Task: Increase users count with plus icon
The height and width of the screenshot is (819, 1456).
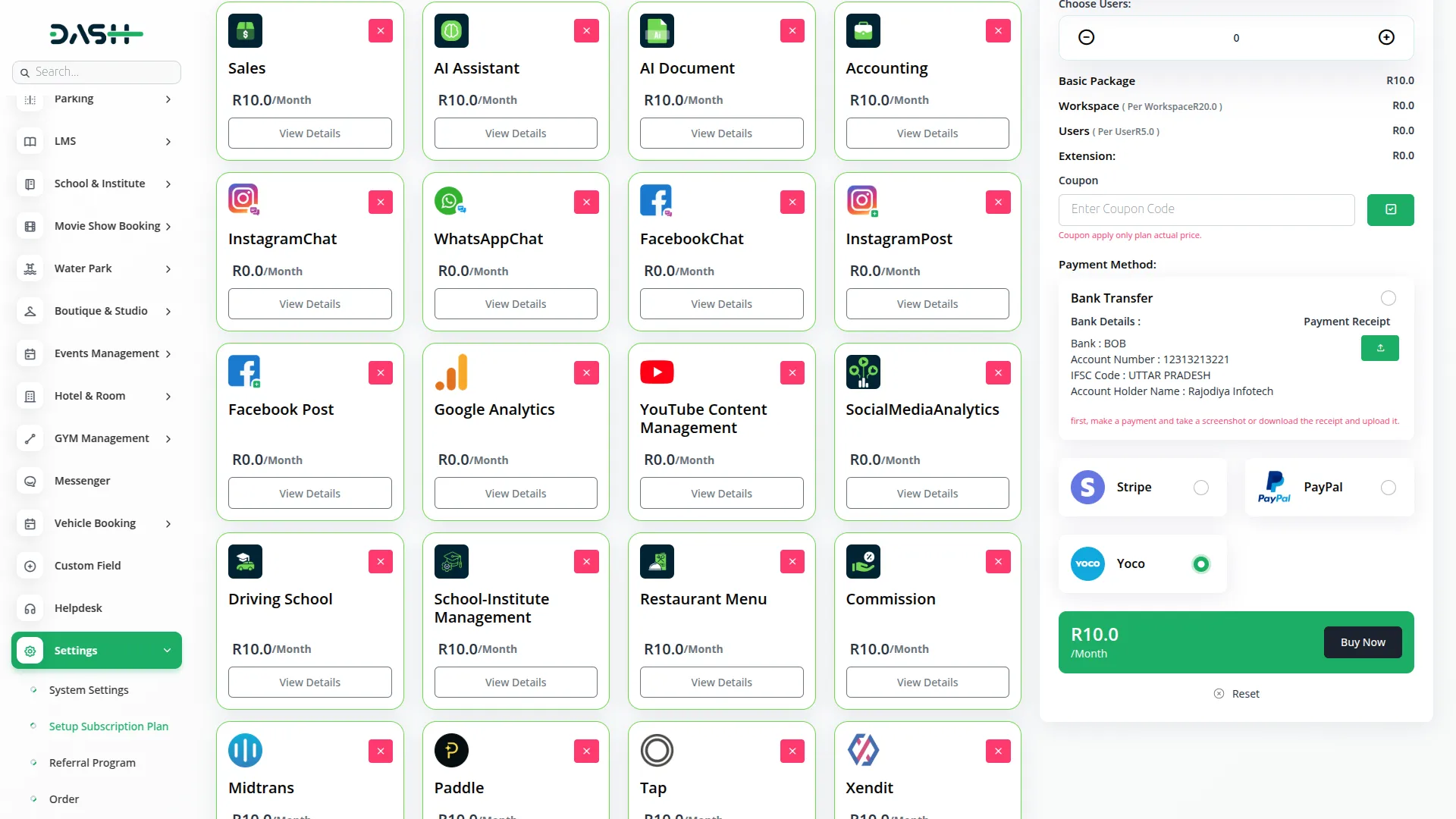Action: 1386,37
